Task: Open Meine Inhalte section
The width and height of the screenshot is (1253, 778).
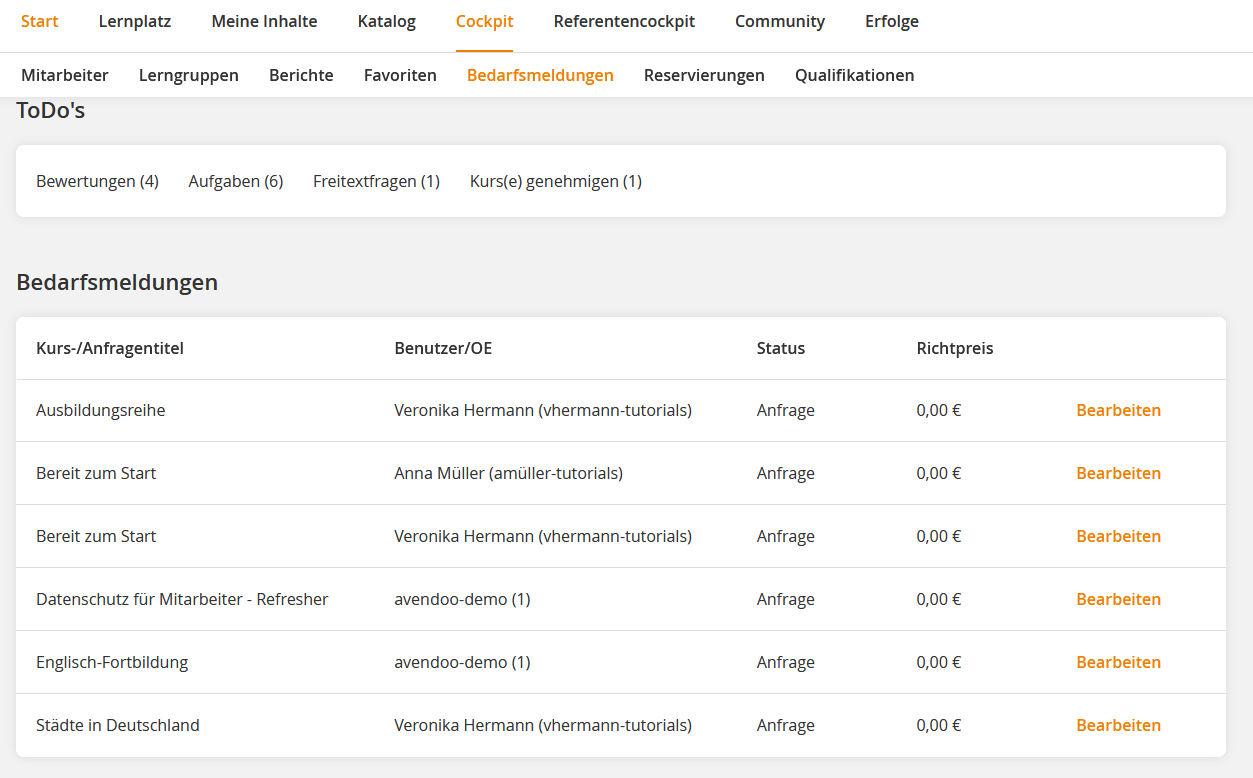Action: coord(264,21)
